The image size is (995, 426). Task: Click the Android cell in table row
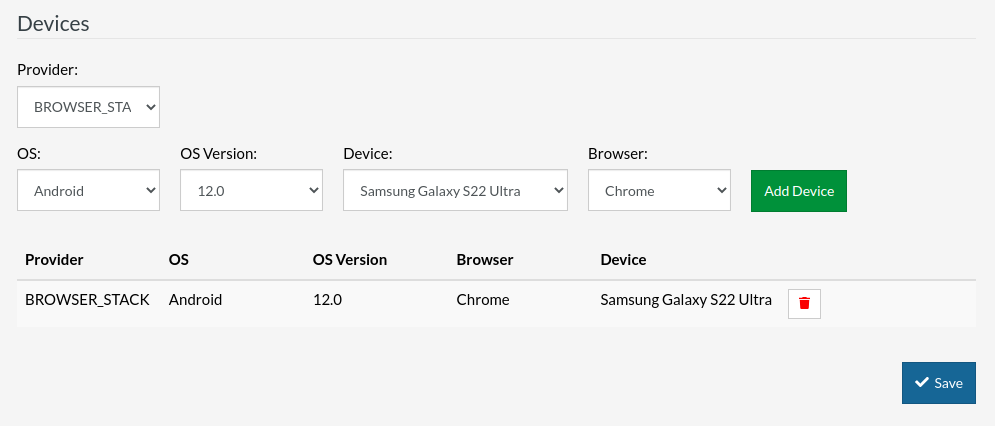(x=195, y=299)
